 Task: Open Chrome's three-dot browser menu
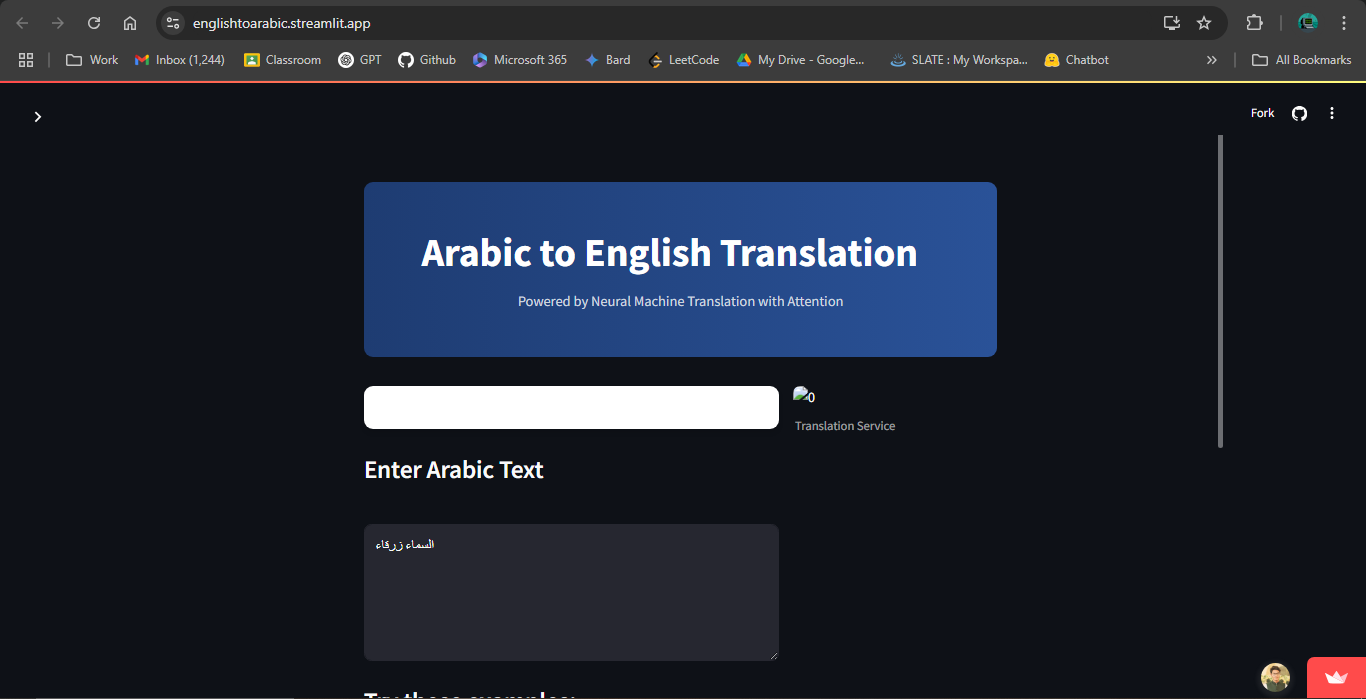(x=1344, y=22)
